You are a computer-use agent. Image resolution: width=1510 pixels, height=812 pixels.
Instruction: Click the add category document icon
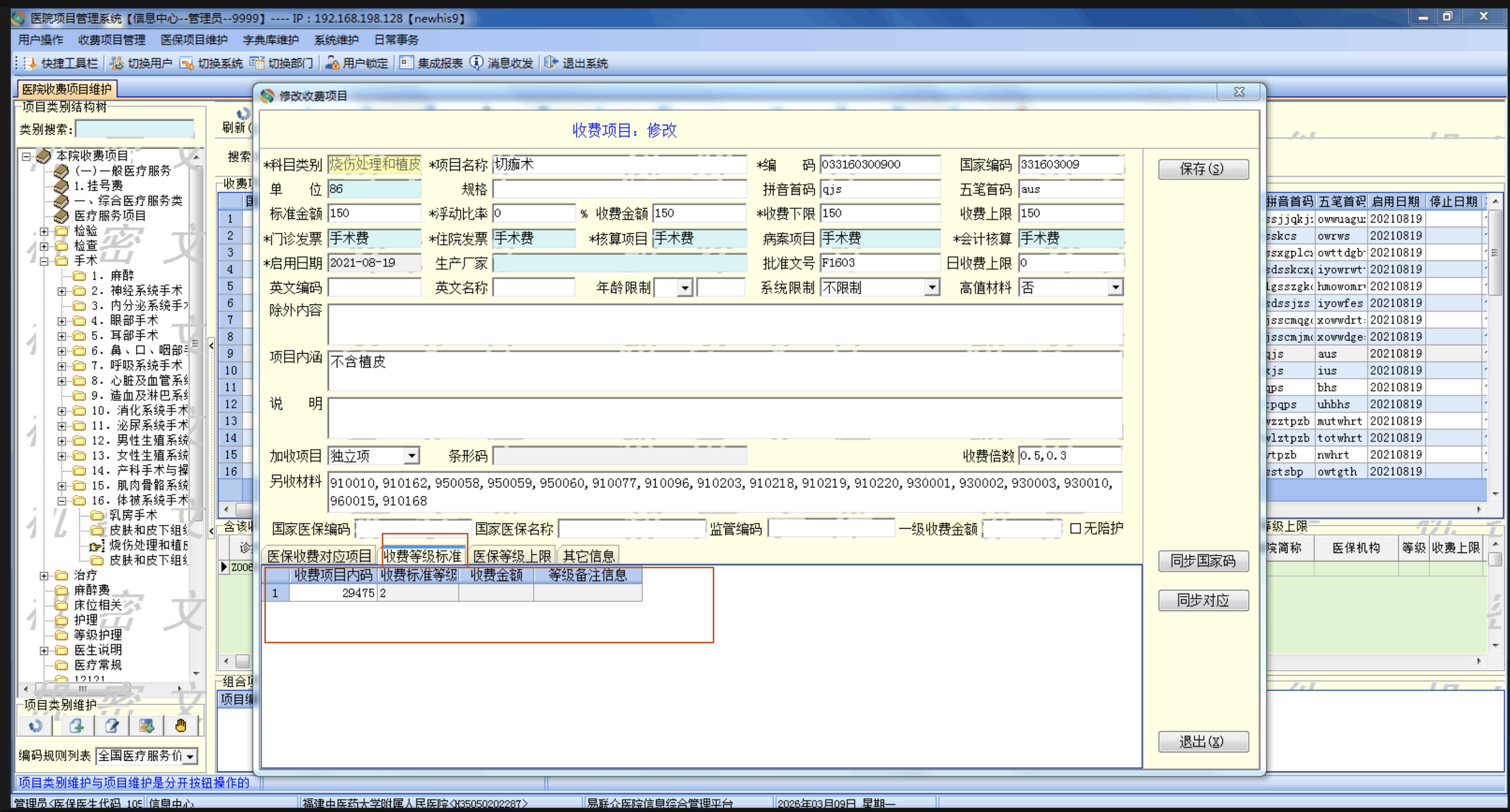click(76, 726)
